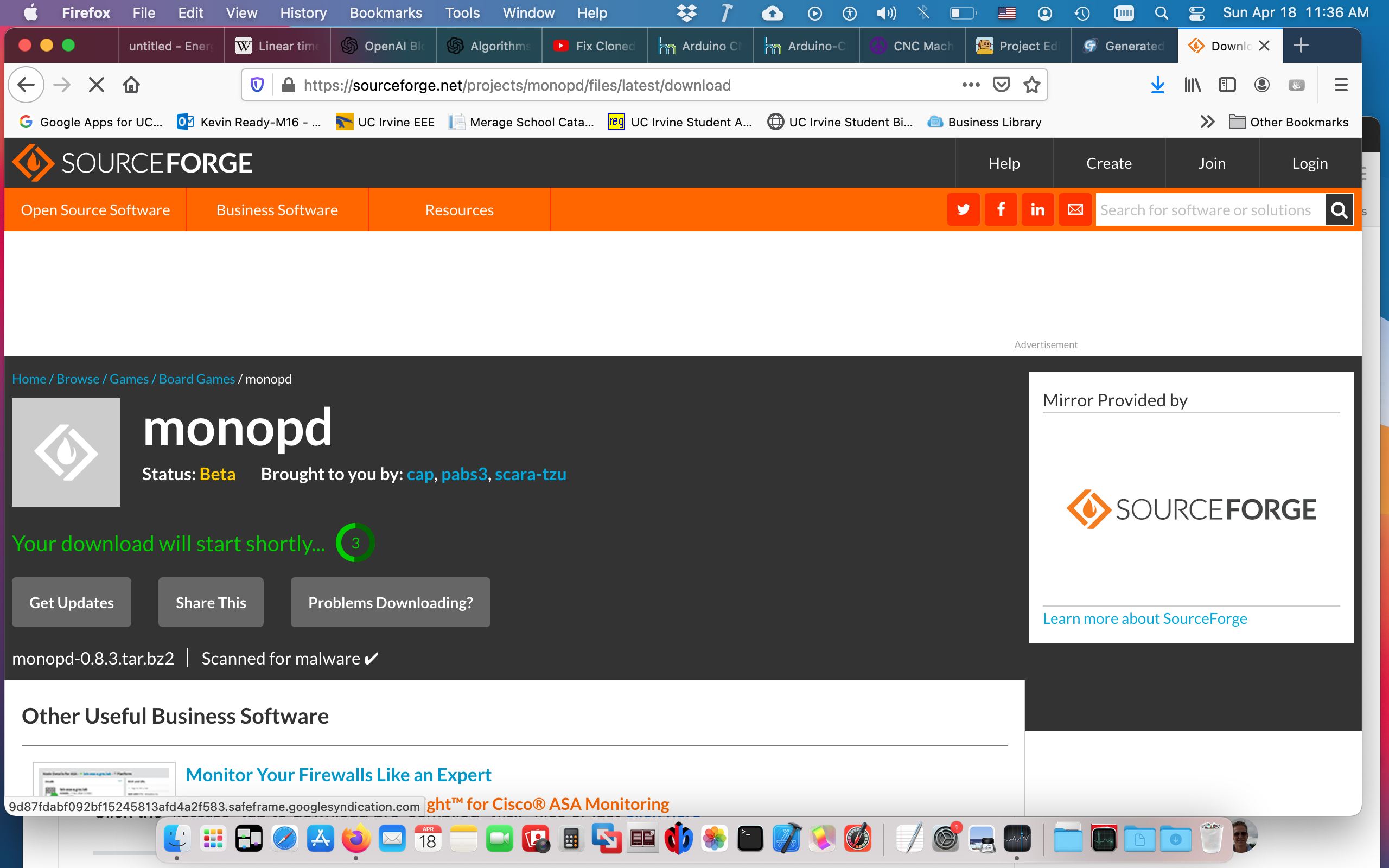
Task: Open Learn more about SourceForge link
Action: tap(1144, 618)
